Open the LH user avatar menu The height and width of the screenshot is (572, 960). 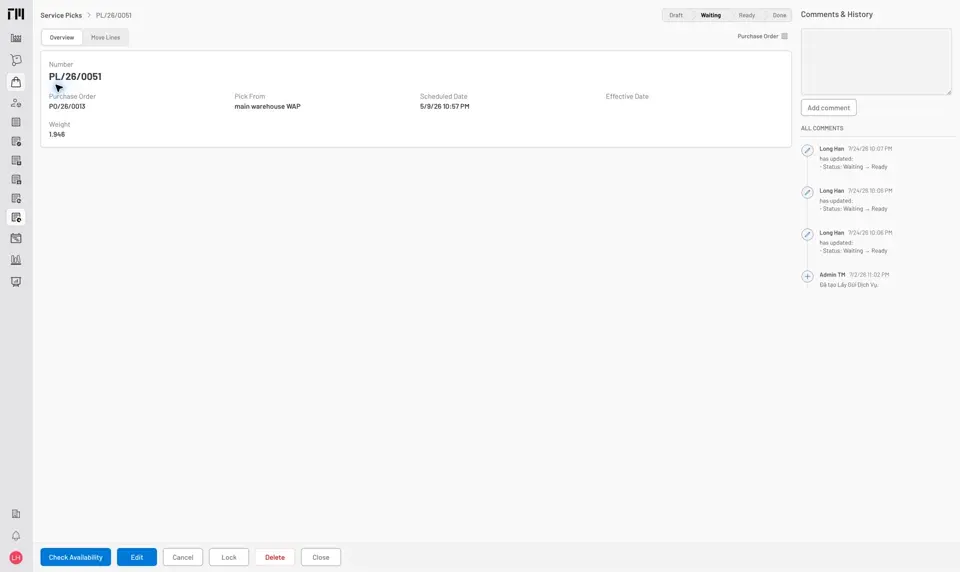pos(16,557)
